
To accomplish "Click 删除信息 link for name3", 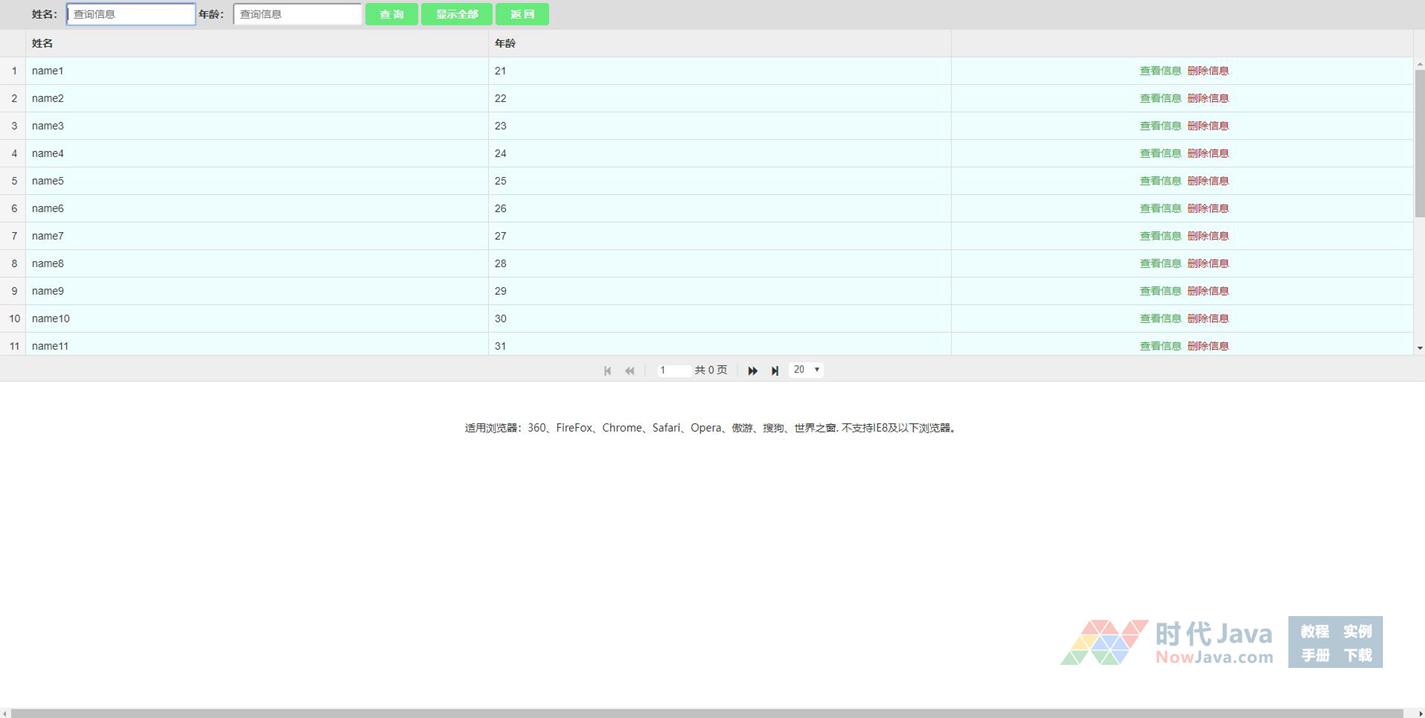I will pos(1208,126).
